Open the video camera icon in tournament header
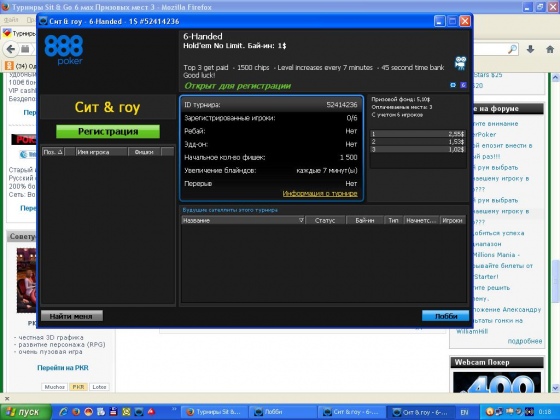The height and width of the screenshot is (420, 560). tap(460, 62)
